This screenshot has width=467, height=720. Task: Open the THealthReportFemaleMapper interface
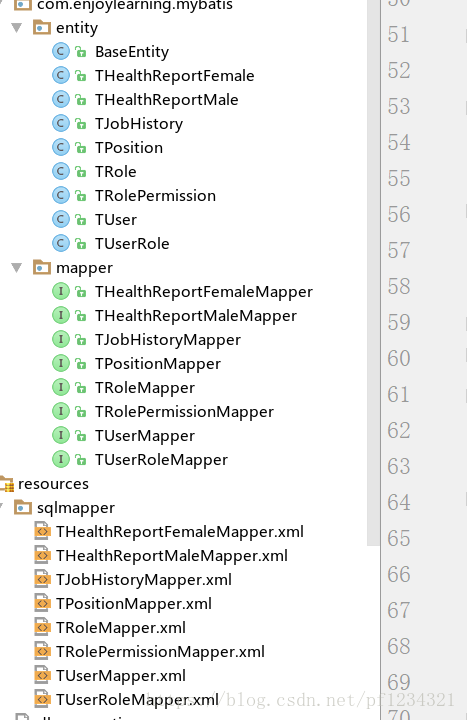(204, 292)
